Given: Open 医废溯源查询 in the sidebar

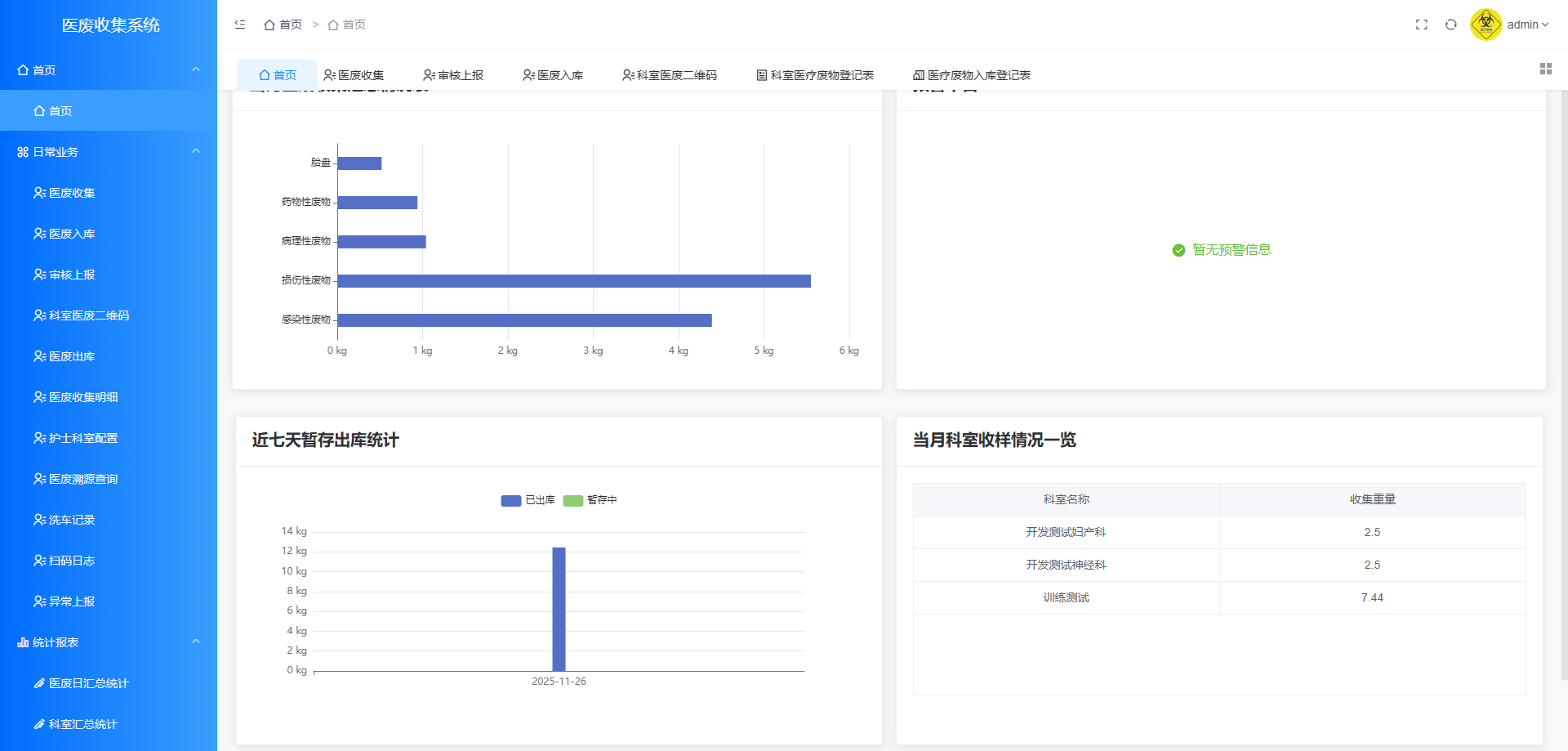Looking at the screenshot, I should click(x=82, y=479).
